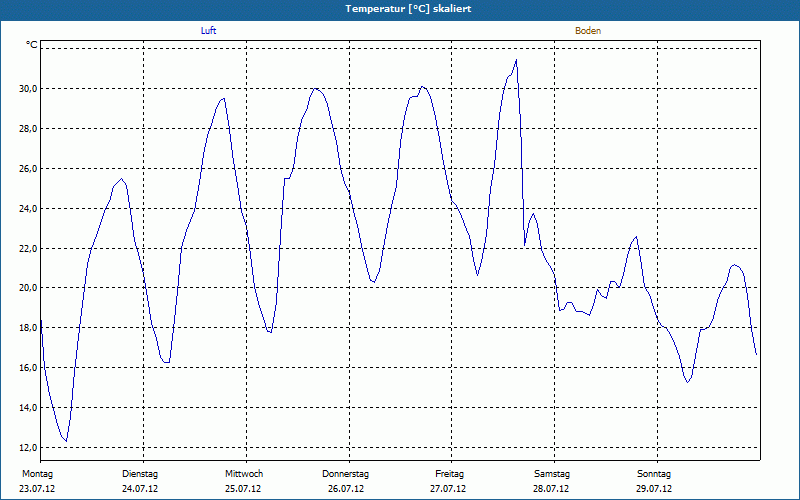Select the Freitag axis label
Viewport: 800px width, 500px height.
449,474
